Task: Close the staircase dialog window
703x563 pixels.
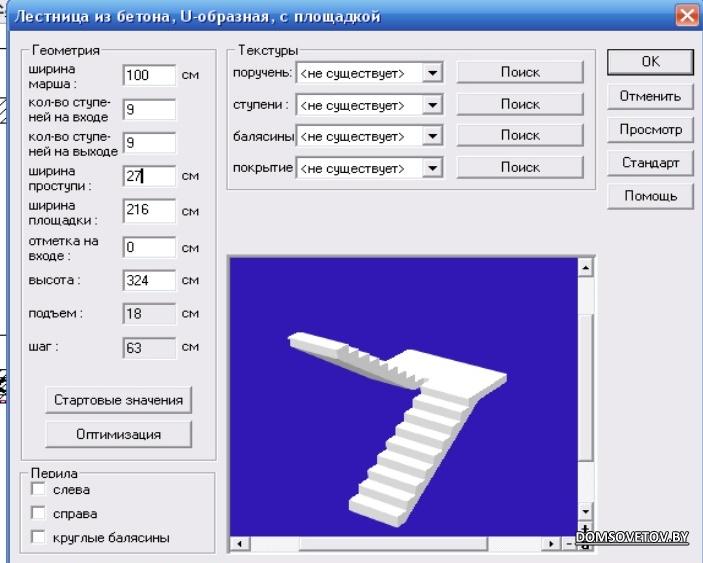Action: 686,16
